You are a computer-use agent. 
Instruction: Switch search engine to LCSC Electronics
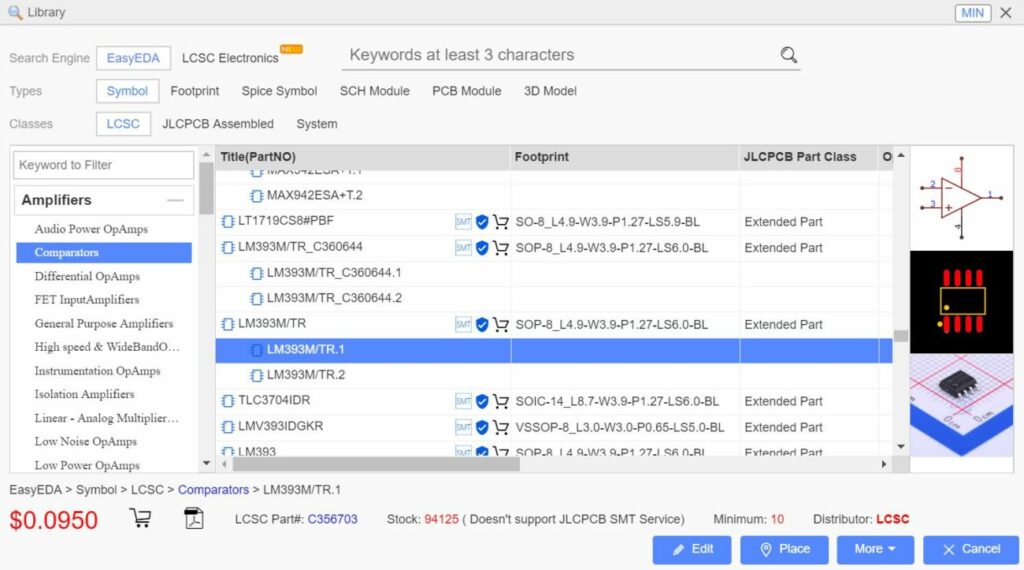pyautogui.click(x=230, y=58)
